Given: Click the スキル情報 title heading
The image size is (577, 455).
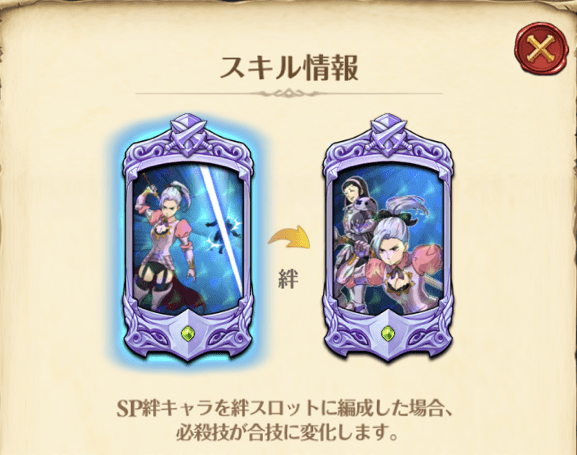Looking at the screenshot, I should click(x=289, y=69).
